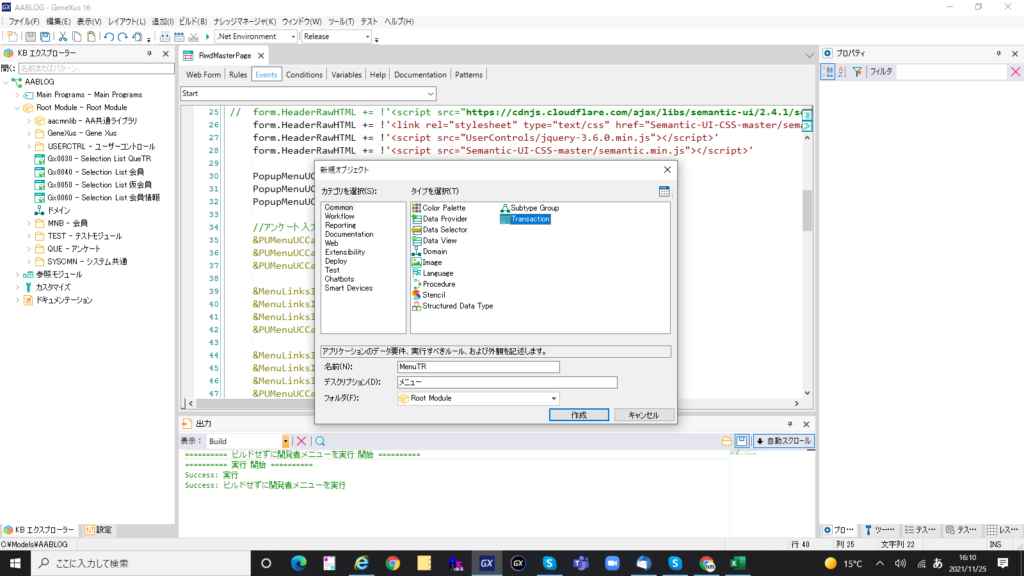Select Procedure object type
1024x576 pixels.
tap(433, 284)
